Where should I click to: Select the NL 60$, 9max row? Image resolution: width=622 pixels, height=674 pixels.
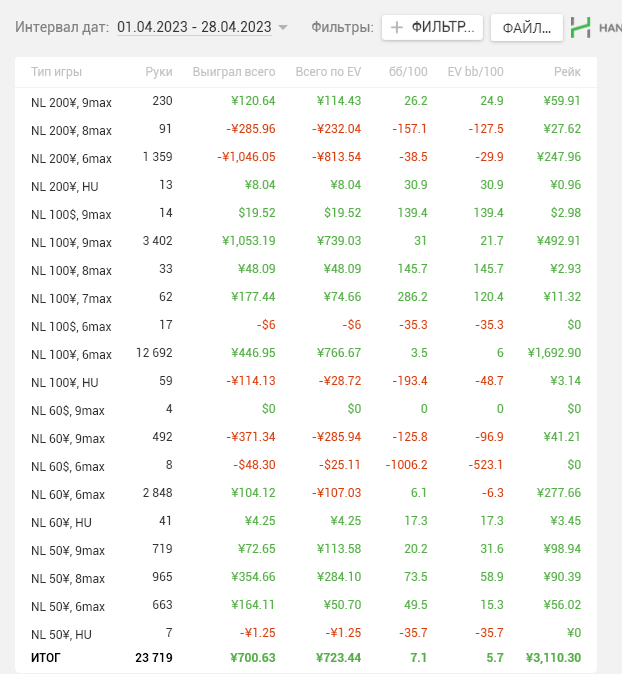[x=306, y=409]
